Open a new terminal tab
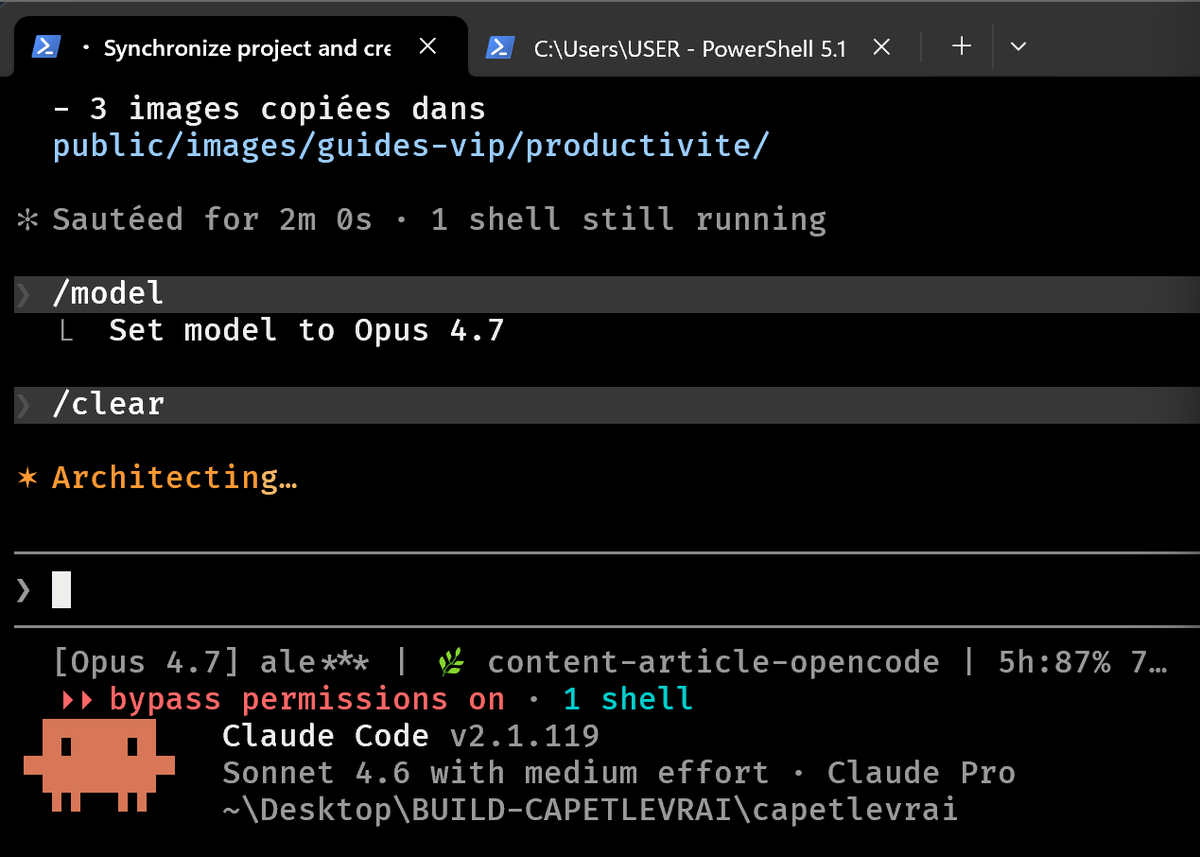1200x857 pixels. 962,46
